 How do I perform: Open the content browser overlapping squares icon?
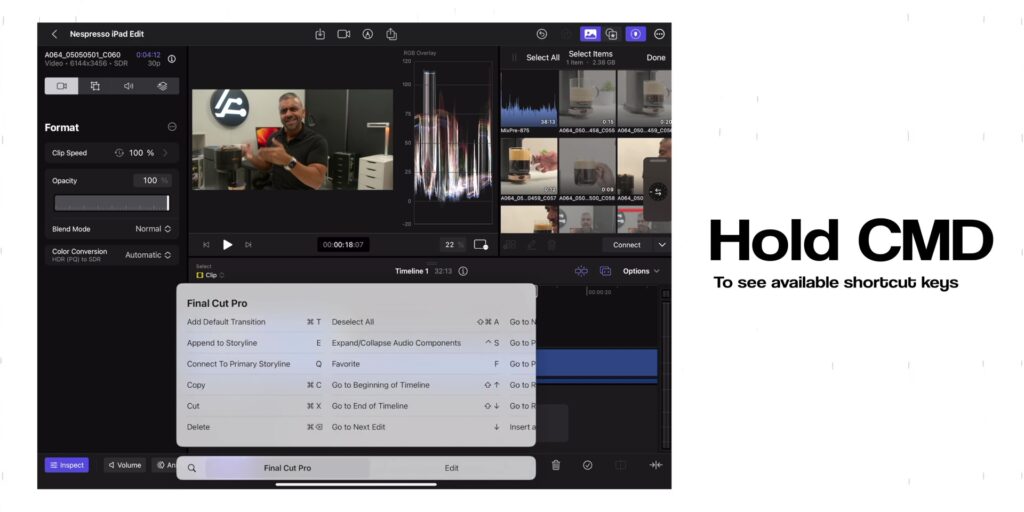coord(612,34)
